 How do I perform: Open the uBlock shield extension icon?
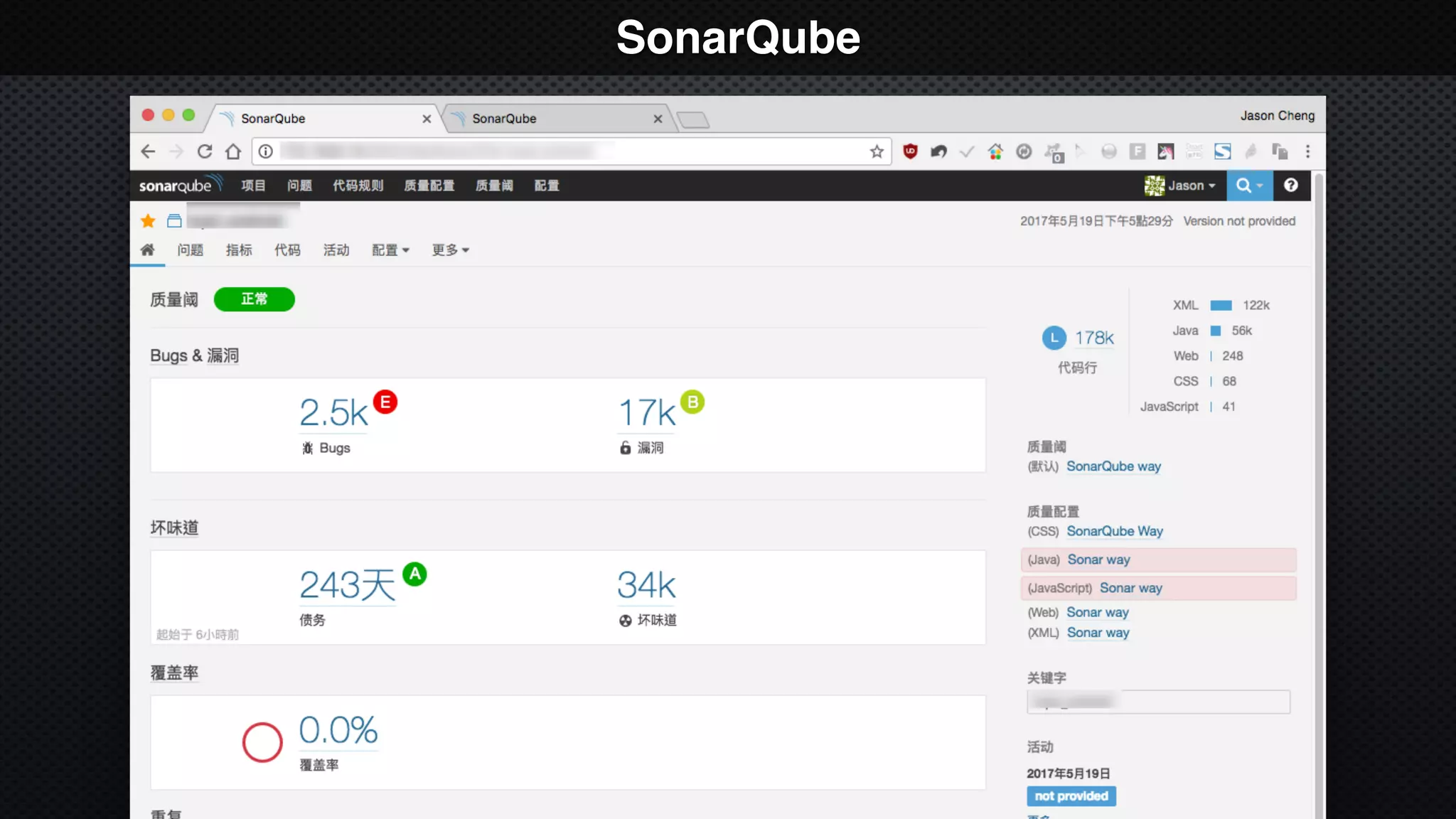tap(910, 151)
